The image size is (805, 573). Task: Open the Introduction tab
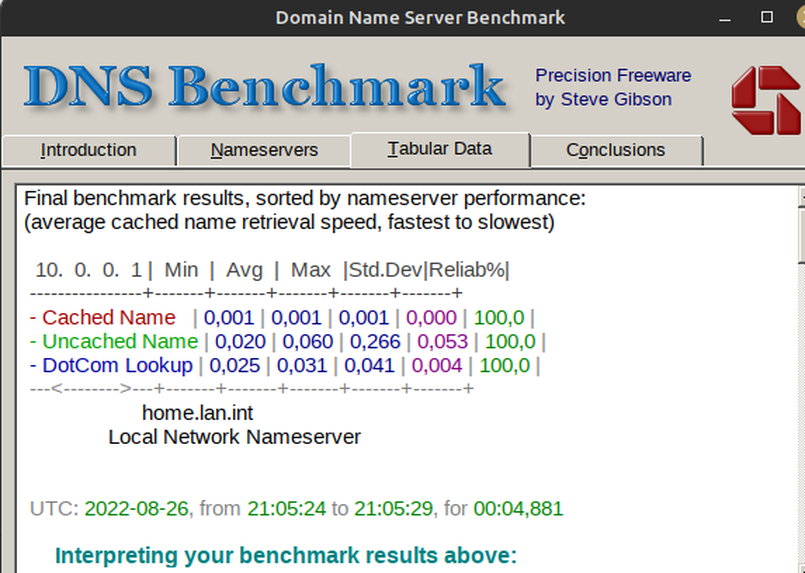88,150
